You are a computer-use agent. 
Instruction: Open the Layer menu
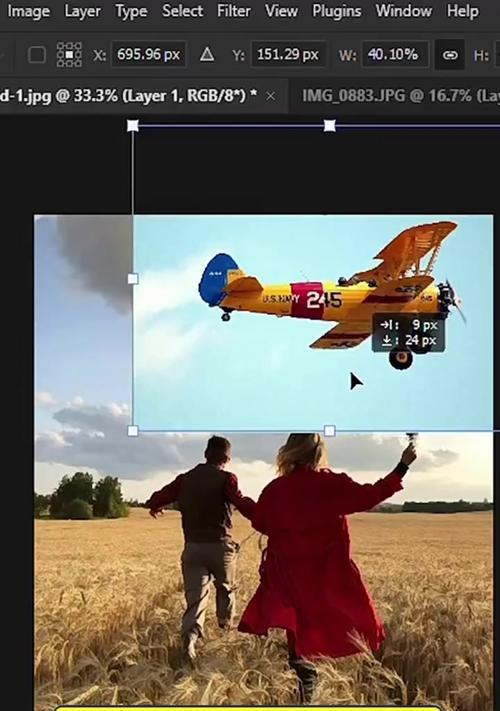pyautogui.click(x=83, y=11)
